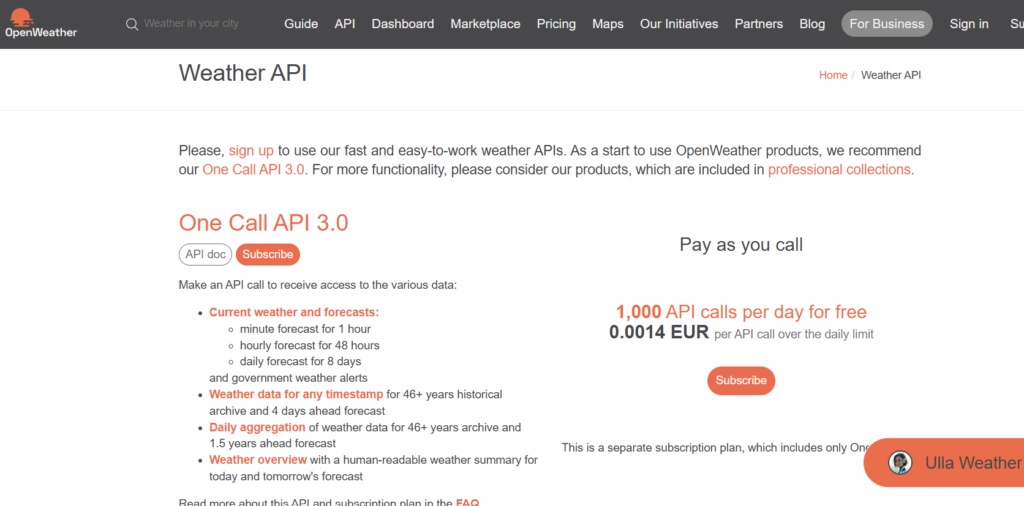Go to Dashboard in navigation
The width and height of the screenshot is (1024, 506).
tap(403, 24)
